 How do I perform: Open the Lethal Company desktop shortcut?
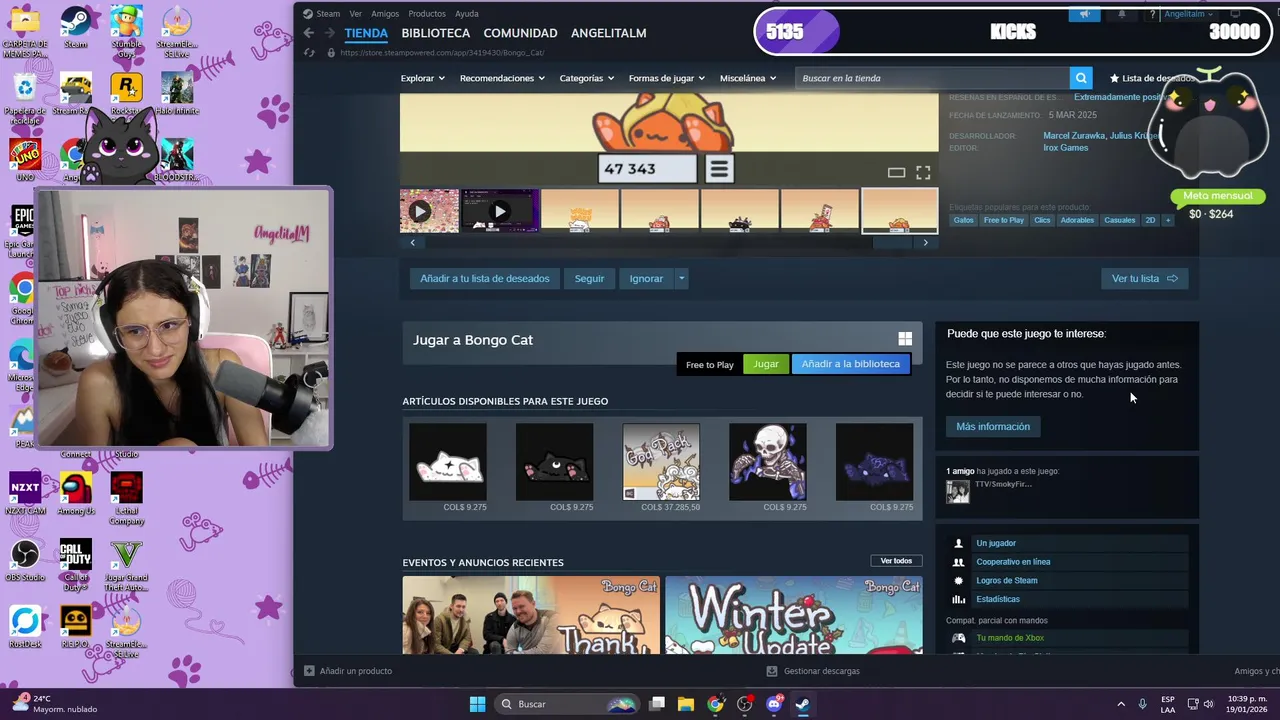126,499
